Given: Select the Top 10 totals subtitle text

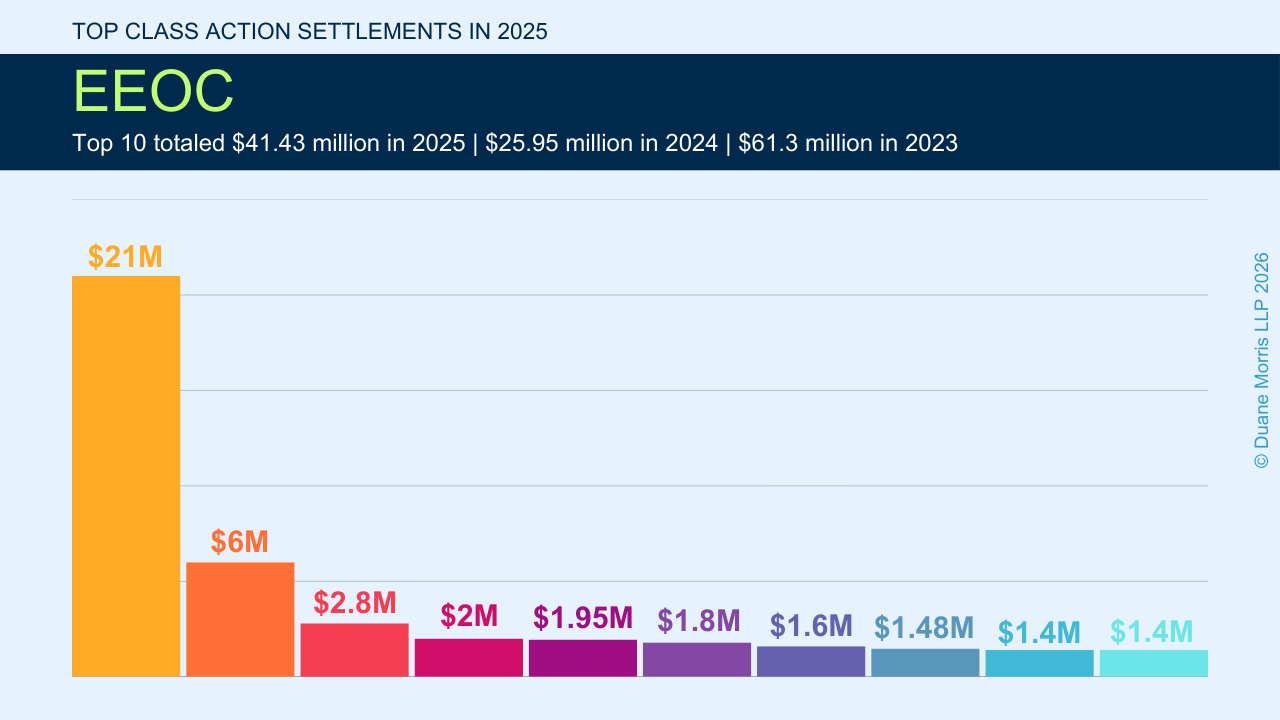Looking at the screenshot, I should [x=515, y=143].
